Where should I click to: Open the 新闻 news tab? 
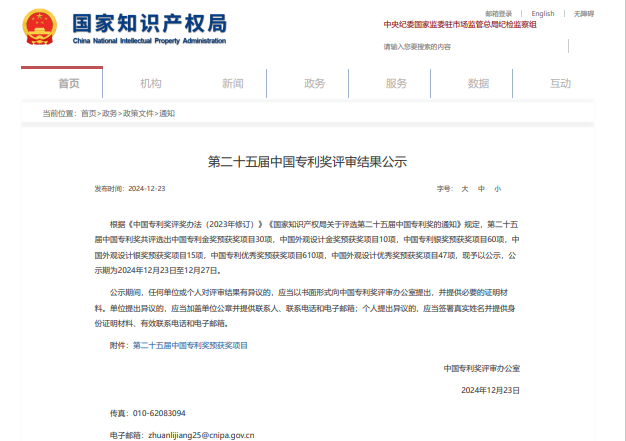tap(232, 83)
